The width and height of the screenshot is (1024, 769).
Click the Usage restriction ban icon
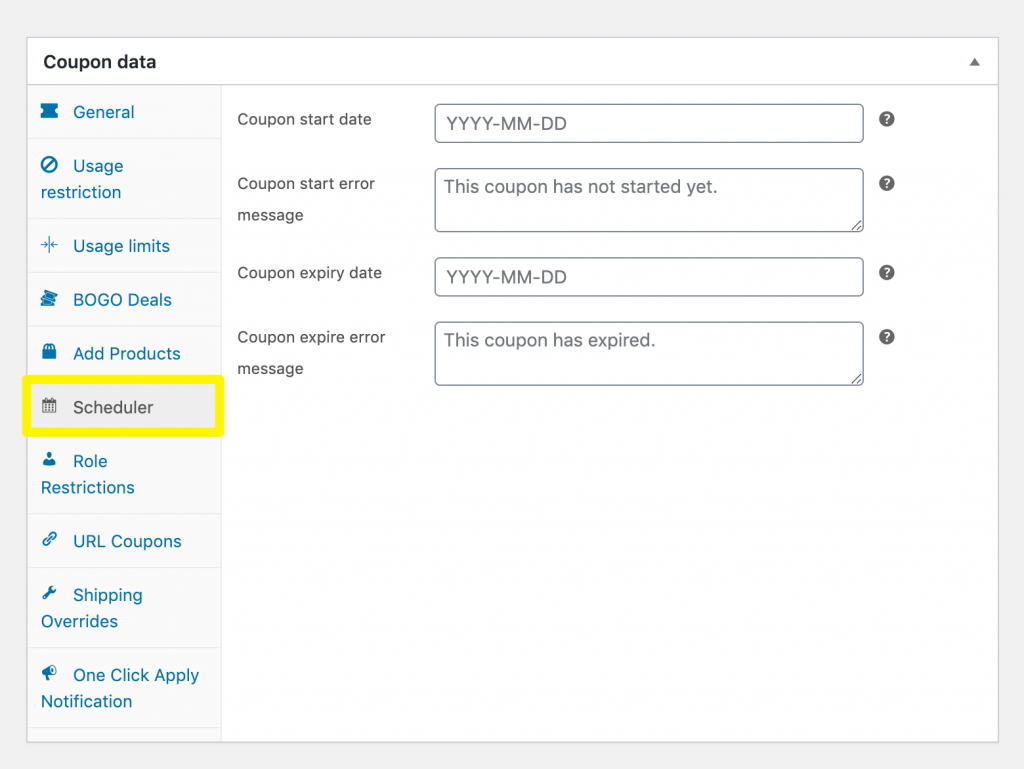[49, 165]
